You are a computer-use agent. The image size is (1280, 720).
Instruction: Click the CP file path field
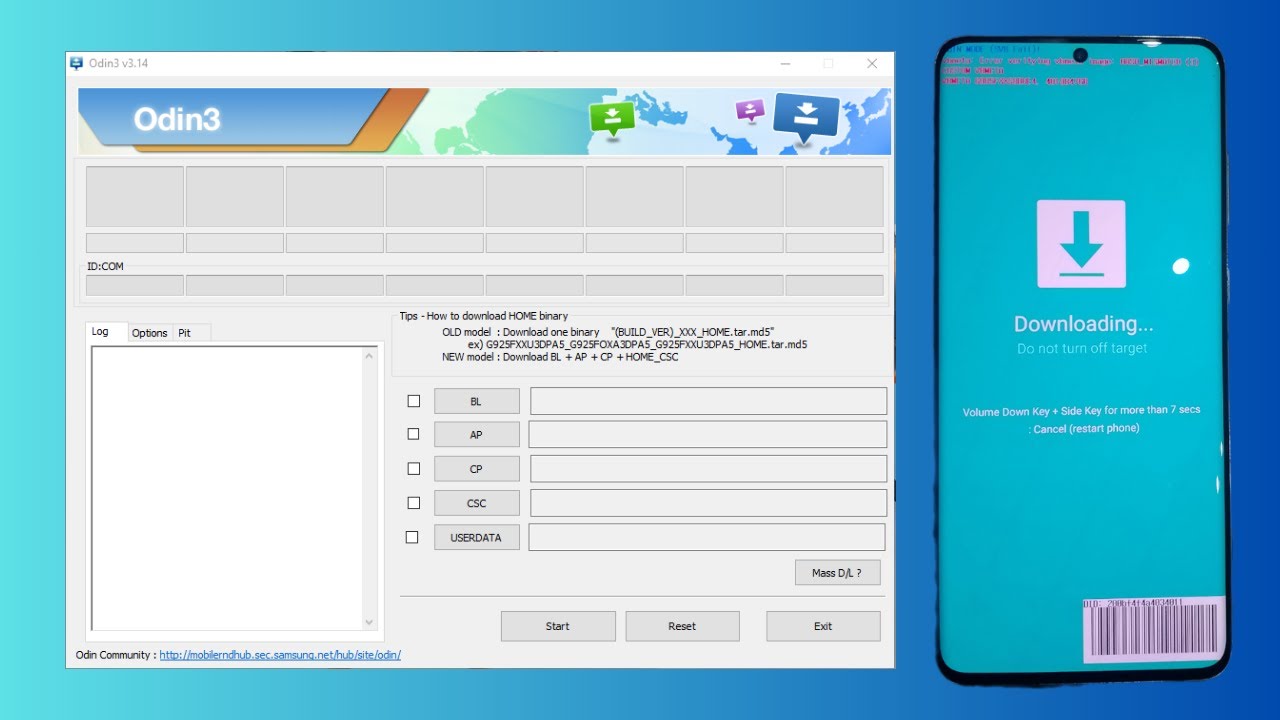[708, 469]
